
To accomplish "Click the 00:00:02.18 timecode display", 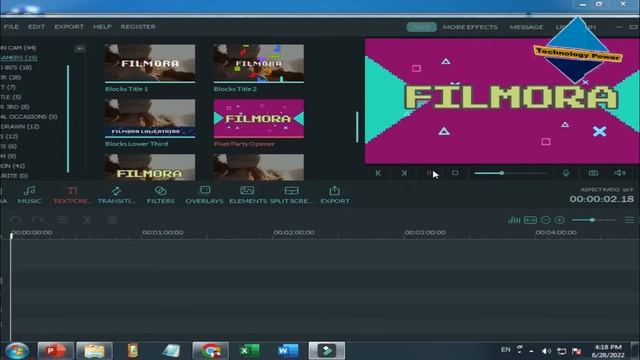I will (x=602, y=199).
